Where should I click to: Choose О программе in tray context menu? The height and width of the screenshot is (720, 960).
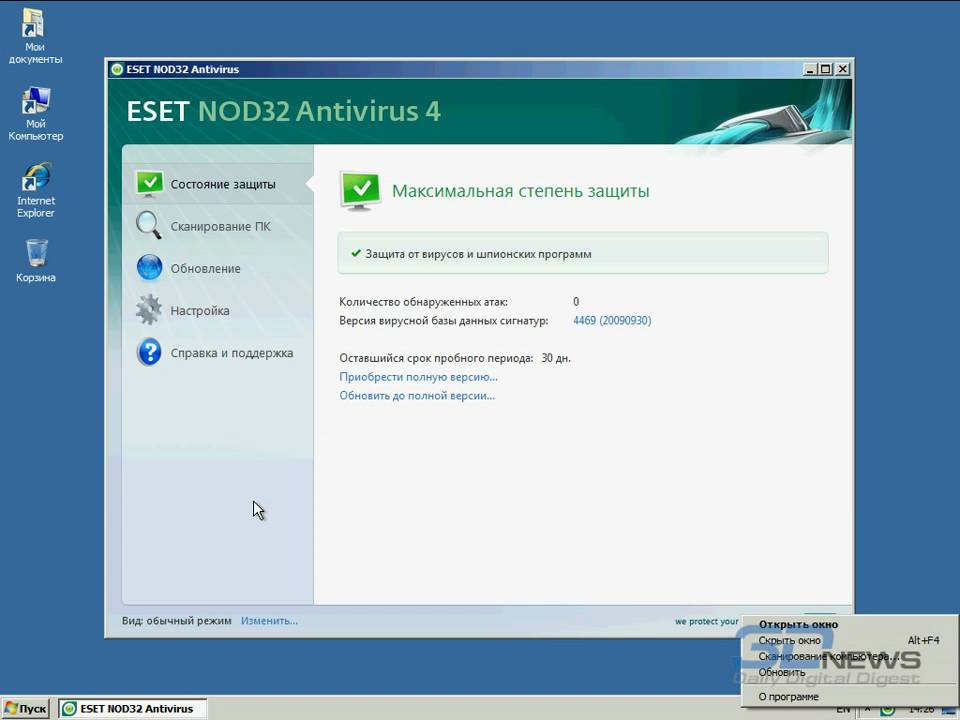pos(789,697)
